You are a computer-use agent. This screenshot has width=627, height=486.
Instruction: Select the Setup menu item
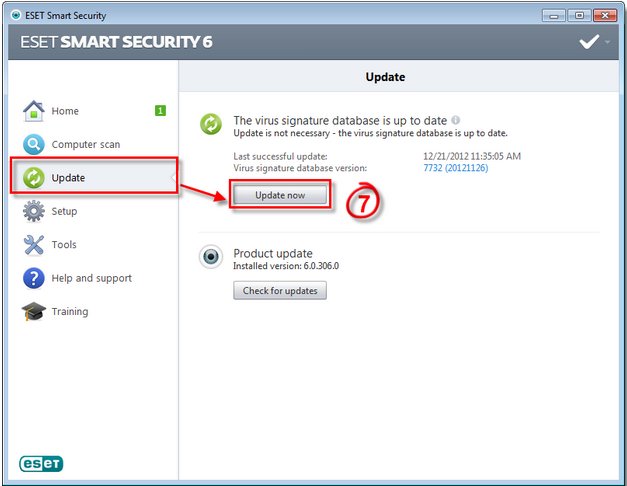[64, 211]
